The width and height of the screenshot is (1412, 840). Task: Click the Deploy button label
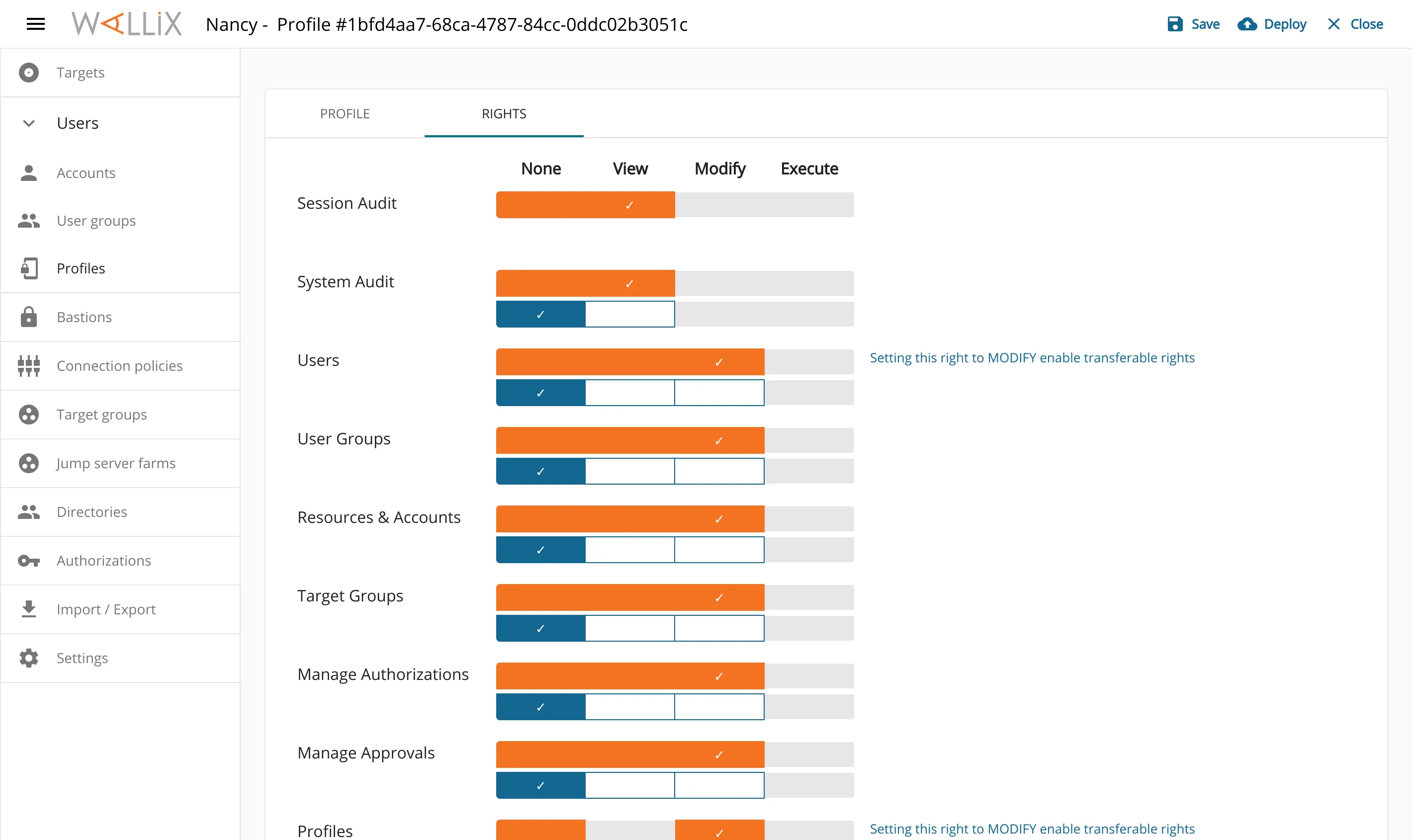[1285, 24]
